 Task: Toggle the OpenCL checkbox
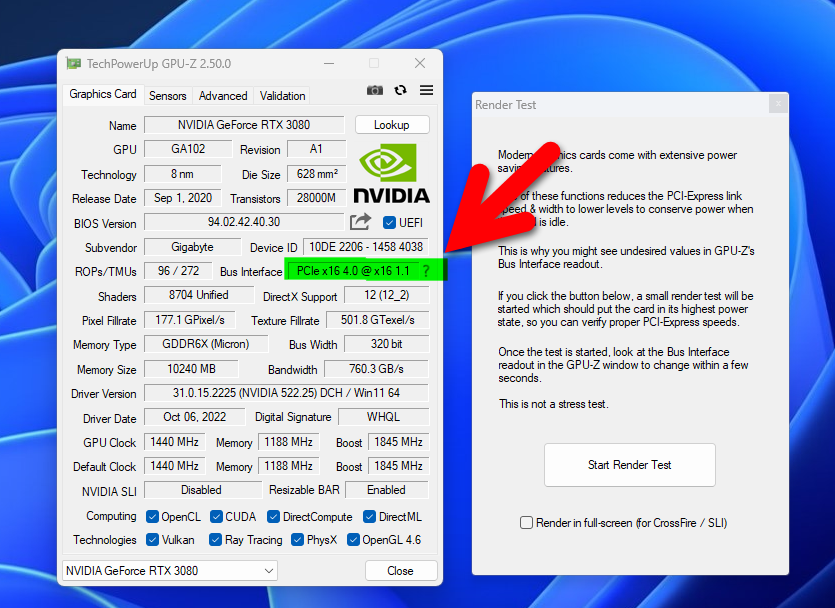click(152, 516)
